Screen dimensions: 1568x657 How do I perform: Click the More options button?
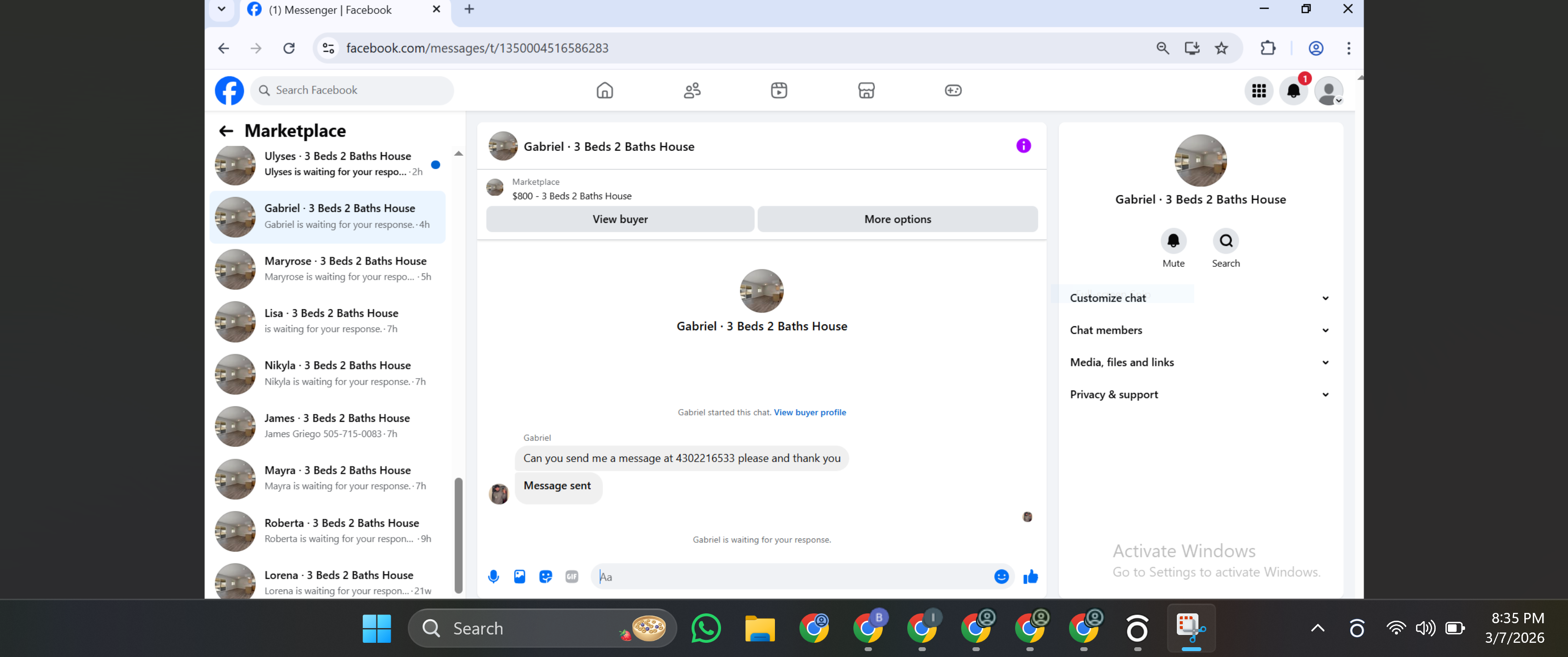(897, 219)
